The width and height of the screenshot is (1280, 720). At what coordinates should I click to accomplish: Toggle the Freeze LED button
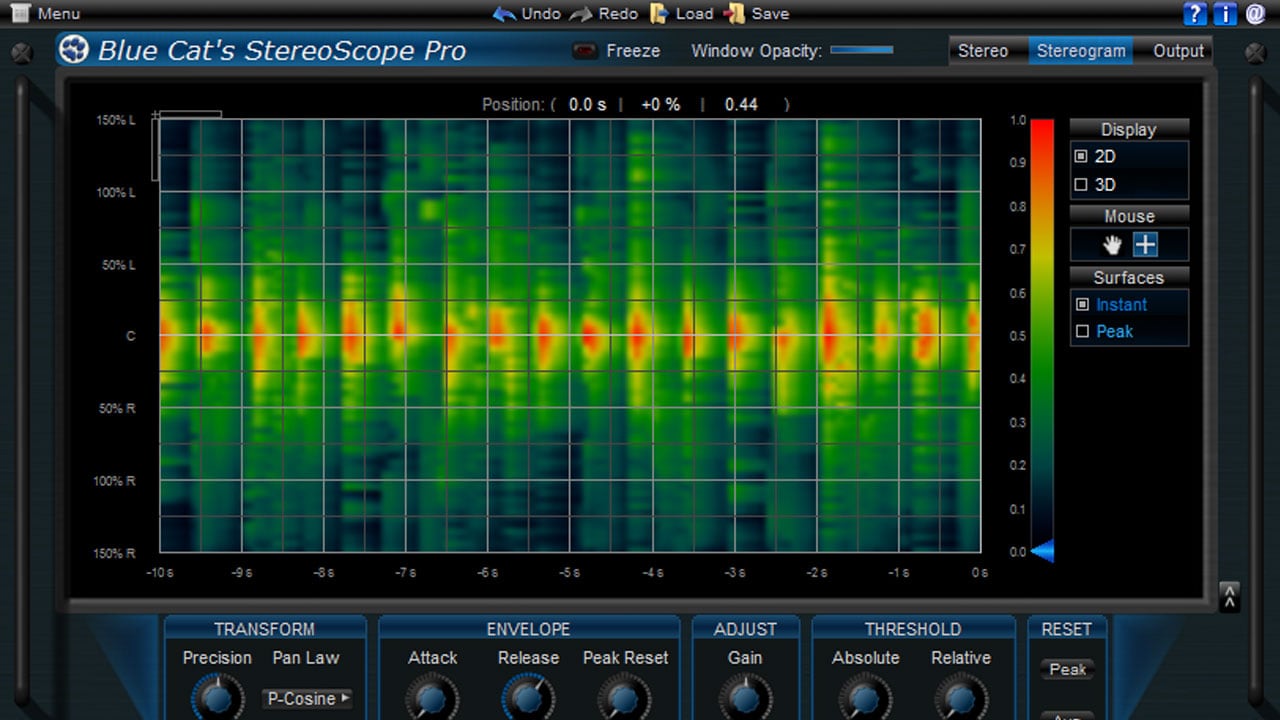(x=584, y=50)
